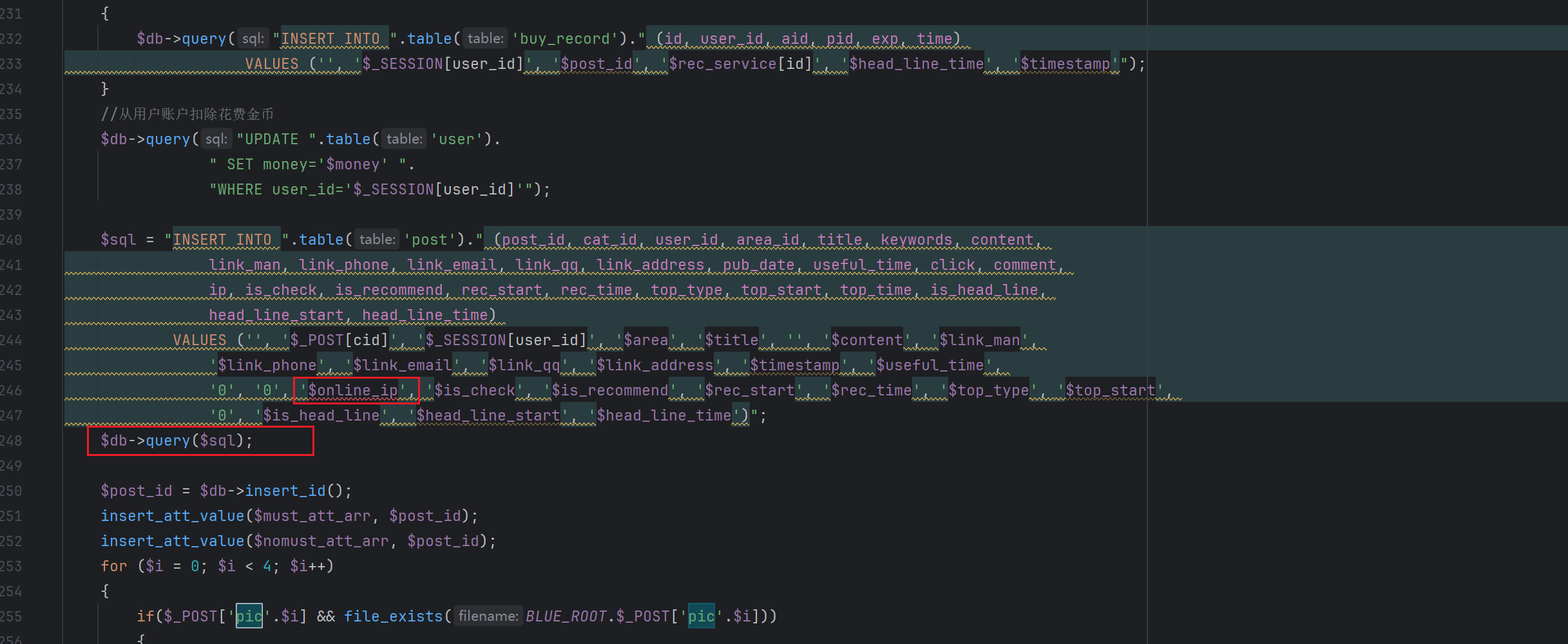
Task: Click the $sql variable being assigned
Action: [119, 240]
